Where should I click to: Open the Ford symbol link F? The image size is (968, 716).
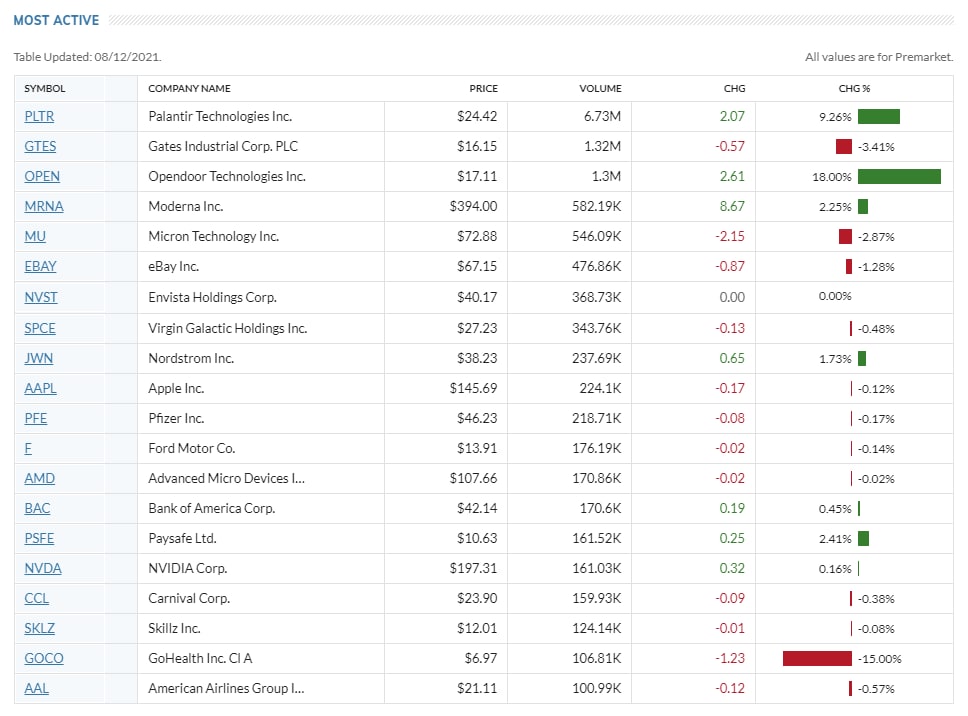28,448
